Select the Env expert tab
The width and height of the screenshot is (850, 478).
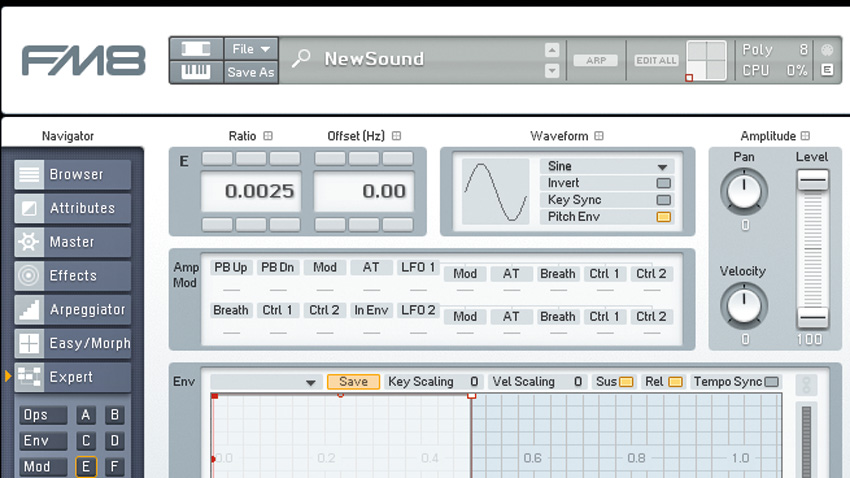43,441
